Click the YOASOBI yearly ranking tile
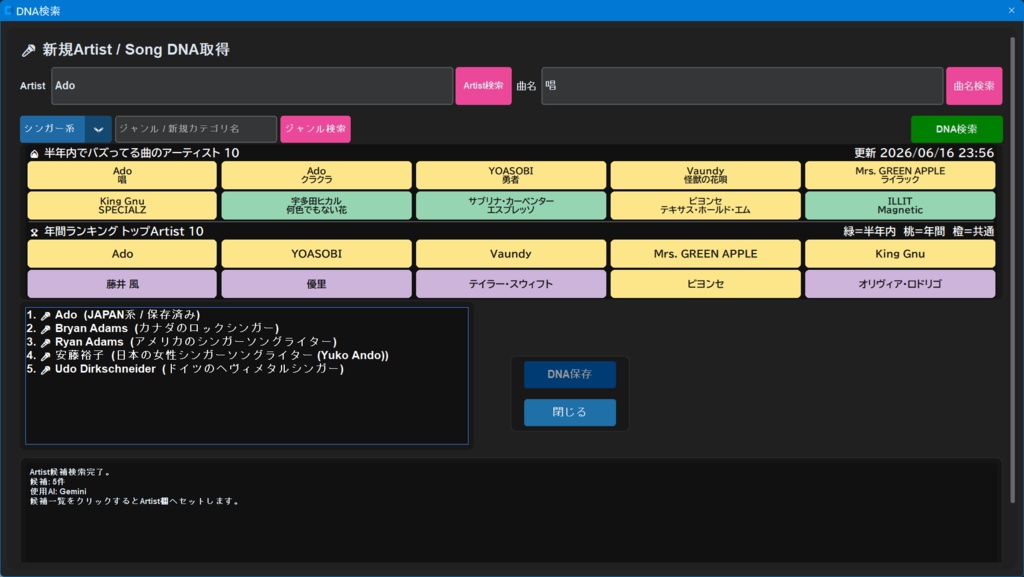The height and width of the screenshot is (577, 1024). tap(316, 254)
